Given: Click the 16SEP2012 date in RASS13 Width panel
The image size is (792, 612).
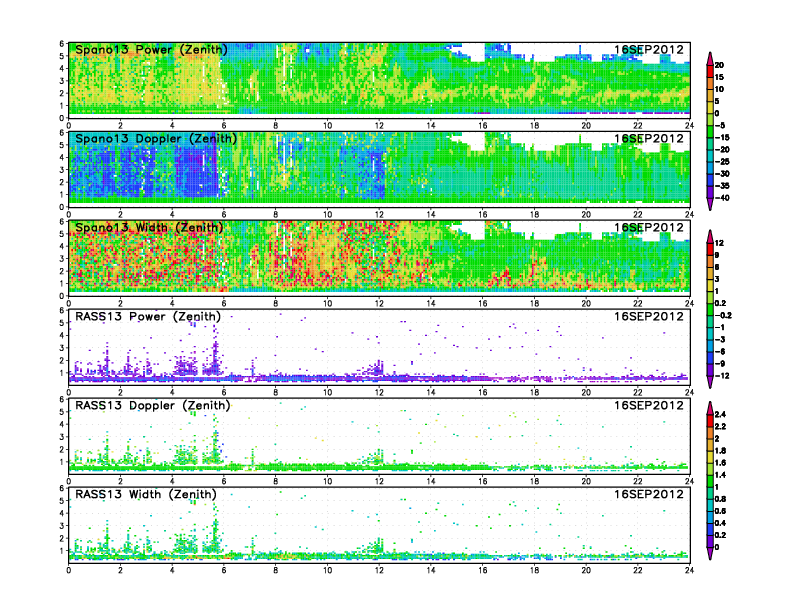Looking at the screenshot, I should coord(649,494).
